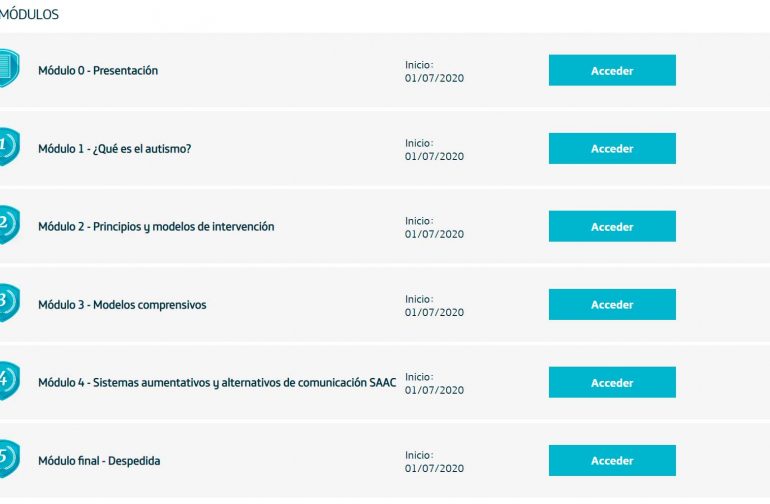The width and height of the screenshot is (770, 504).
Task: Click the number 3 shield badge icon
Action: (x=9, y=303)
